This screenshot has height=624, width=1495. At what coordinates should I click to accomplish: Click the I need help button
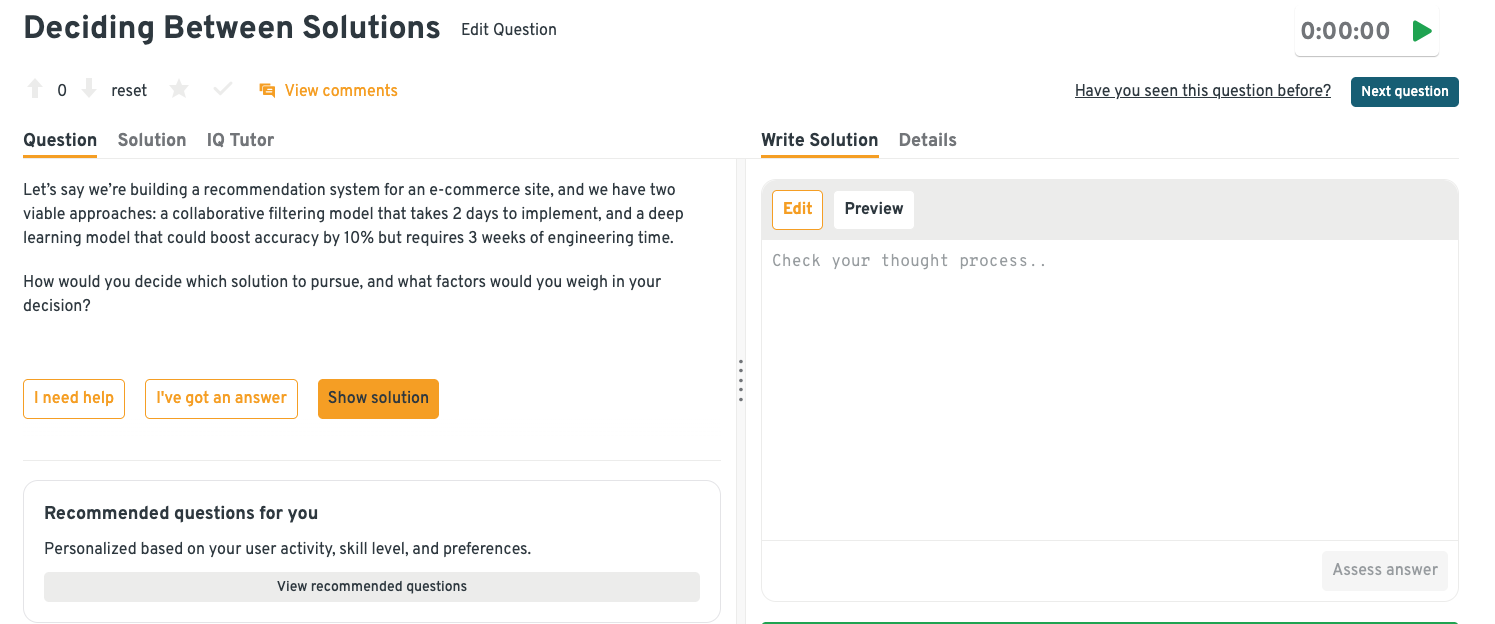(x=74, y=398)
